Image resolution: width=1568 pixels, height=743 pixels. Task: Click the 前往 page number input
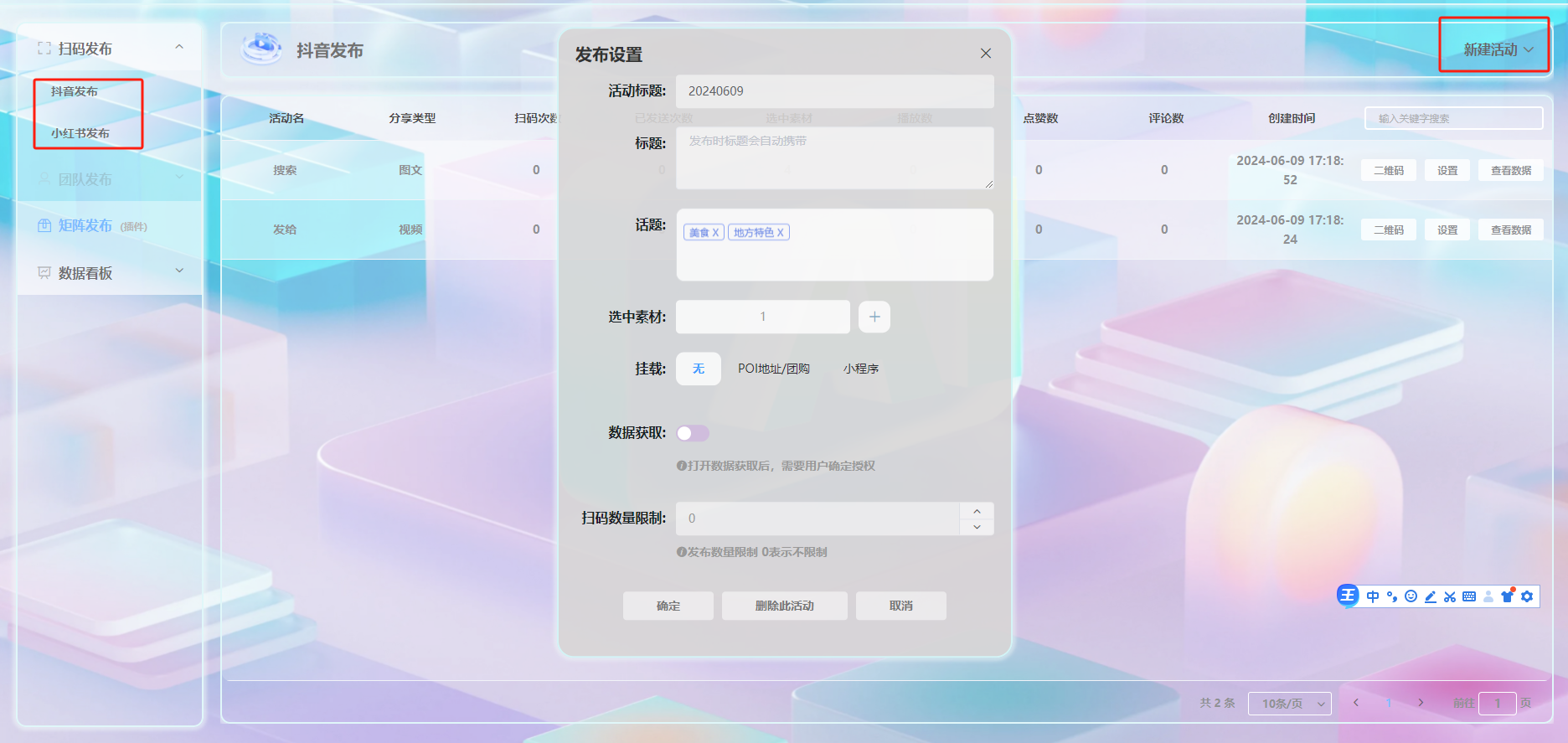pos(1498,704)
